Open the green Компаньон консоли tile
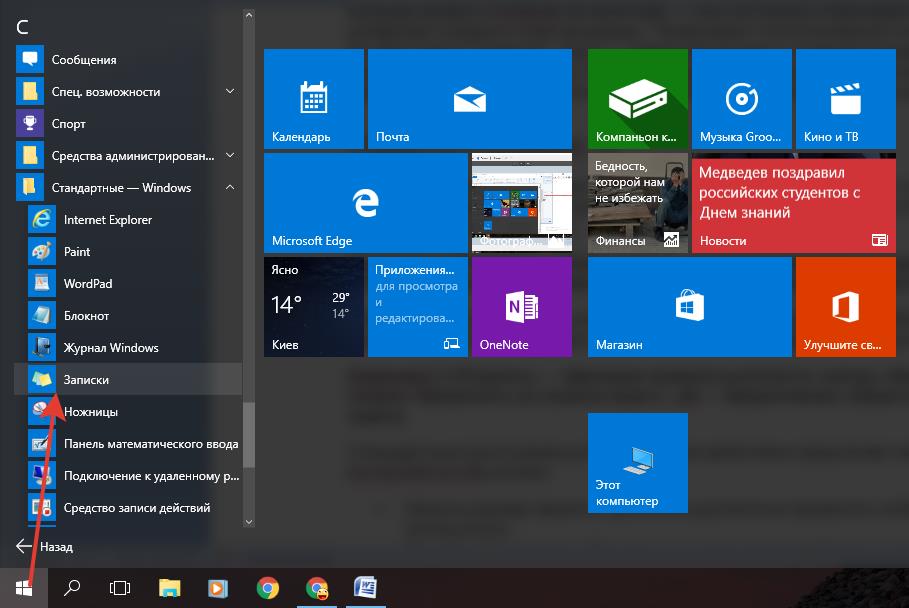The image size is (909, 608). (638, 99)
